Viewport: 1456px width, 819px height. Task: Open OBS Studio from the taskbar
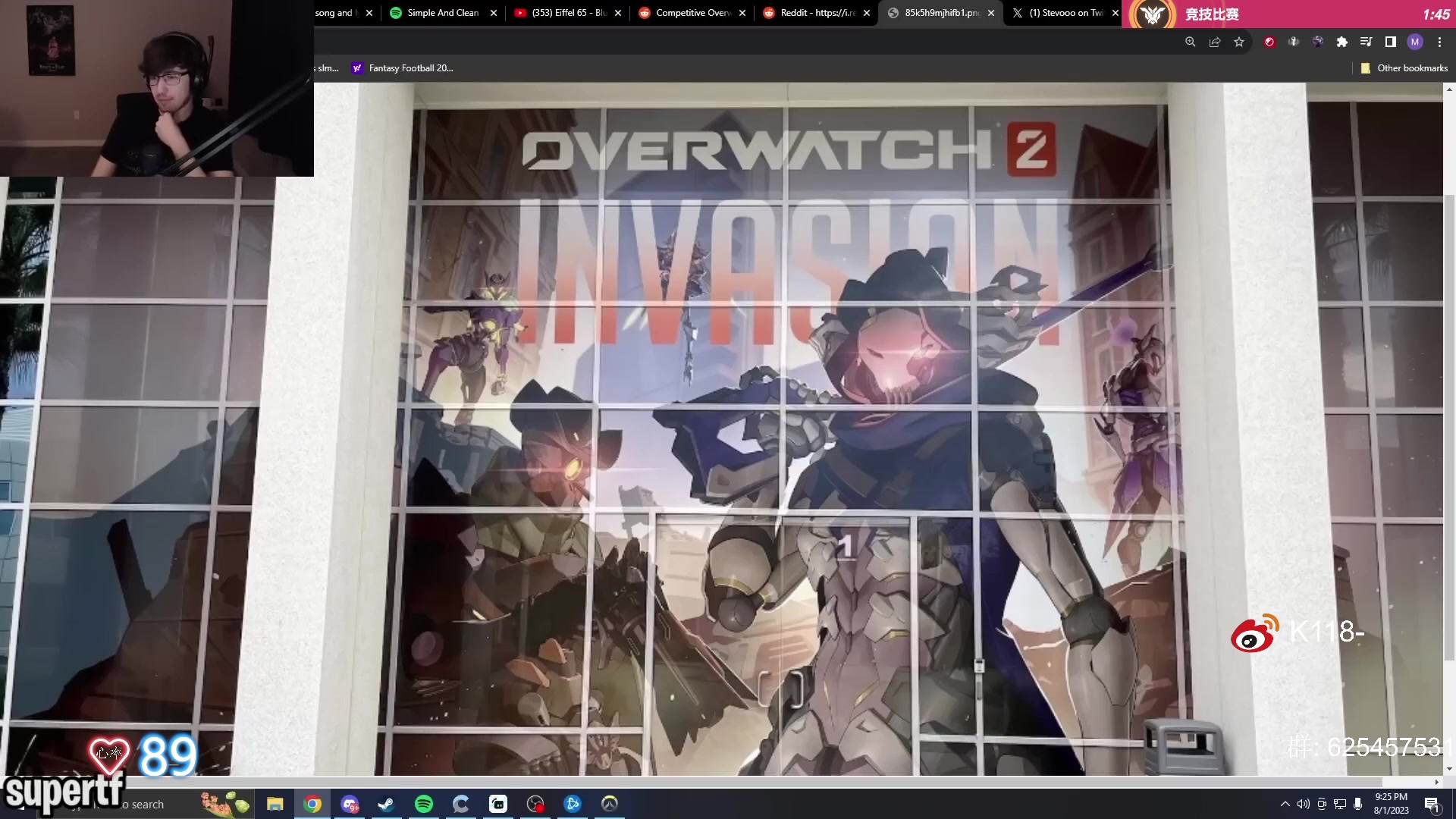(x=535, y=804)
